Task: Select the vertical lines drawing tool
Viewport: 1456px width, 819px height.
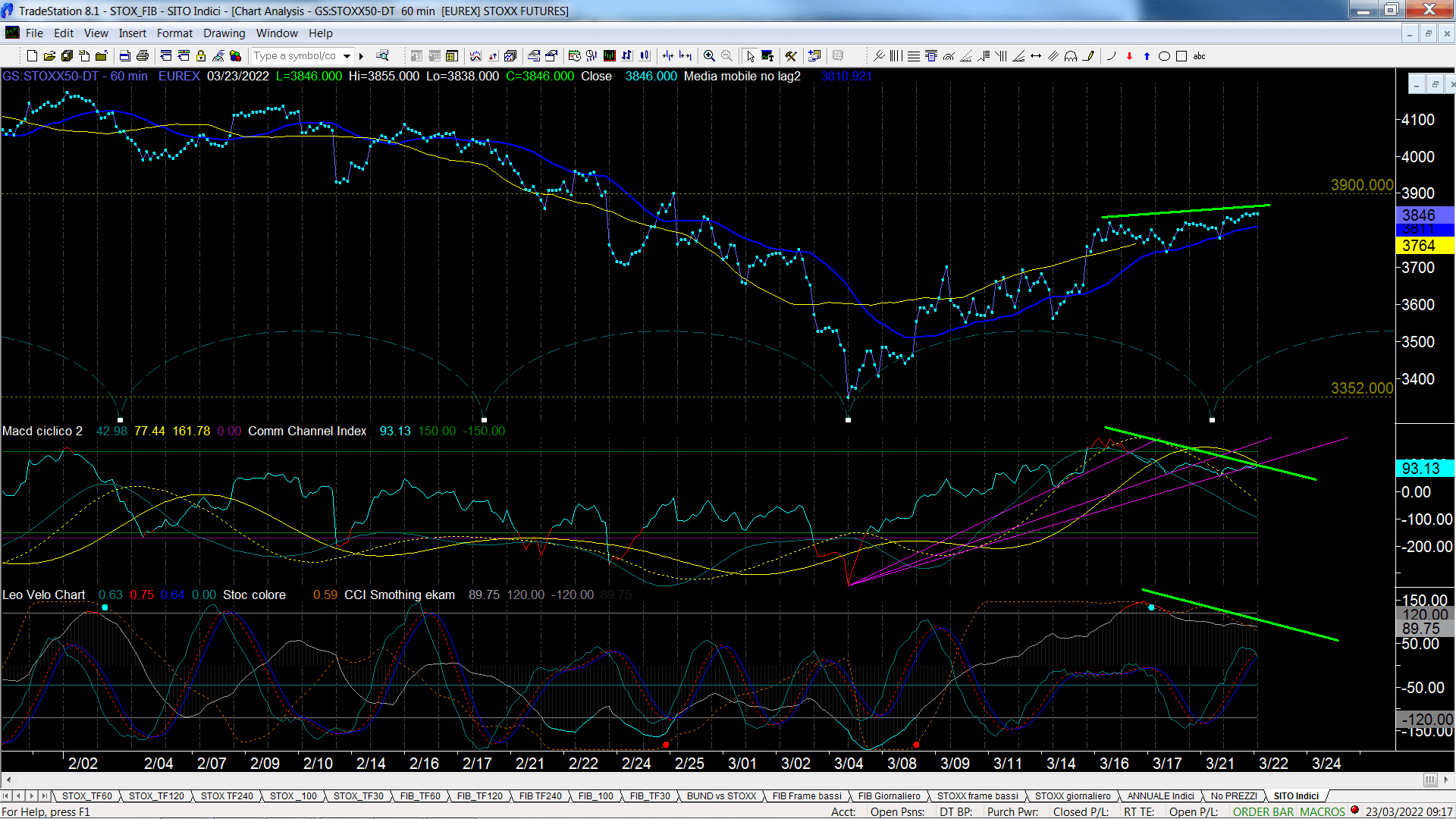Action: 896,56
